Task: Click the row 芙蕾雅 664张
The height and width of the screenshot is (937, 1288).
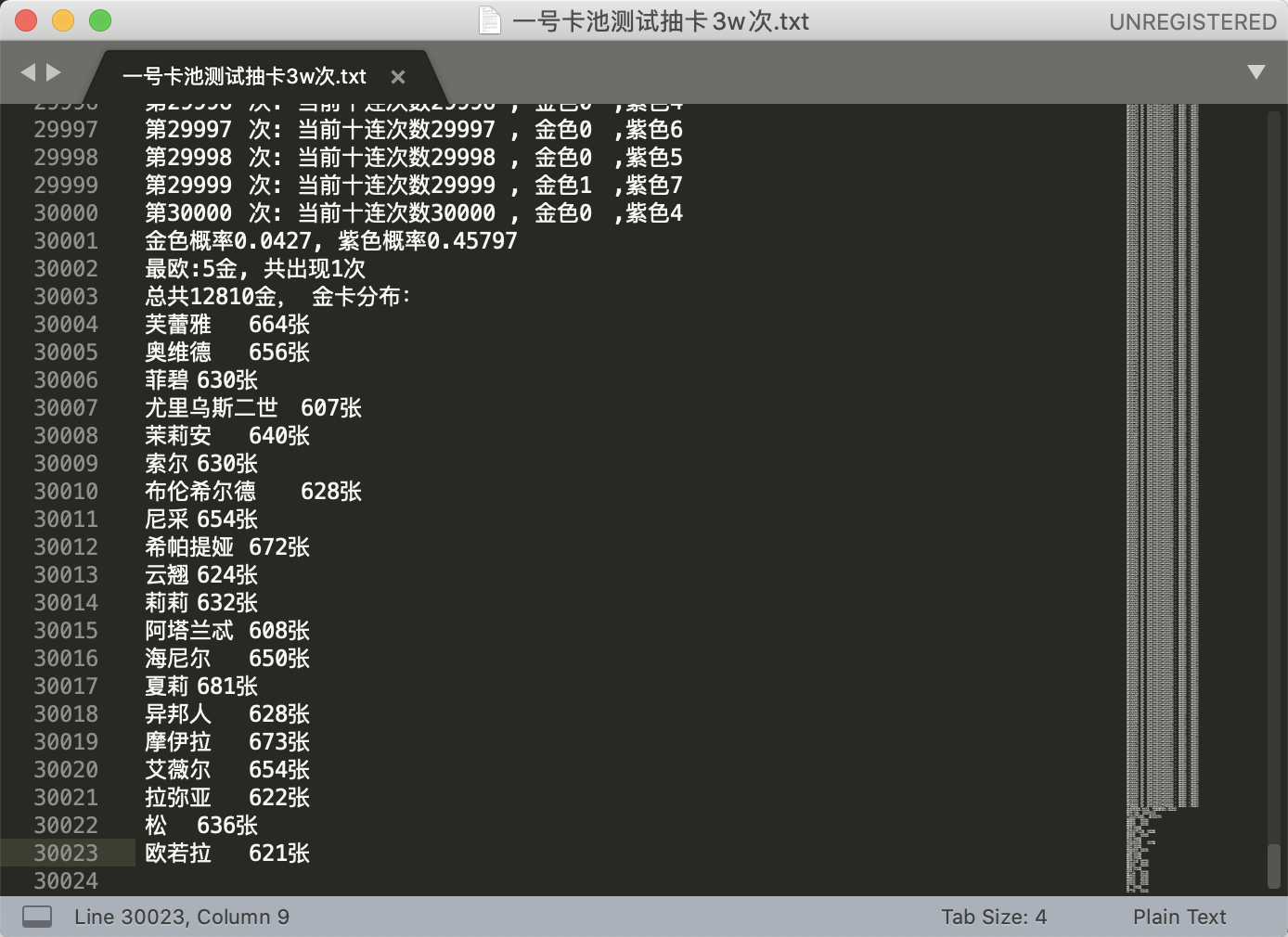Action: coord(227,325)
